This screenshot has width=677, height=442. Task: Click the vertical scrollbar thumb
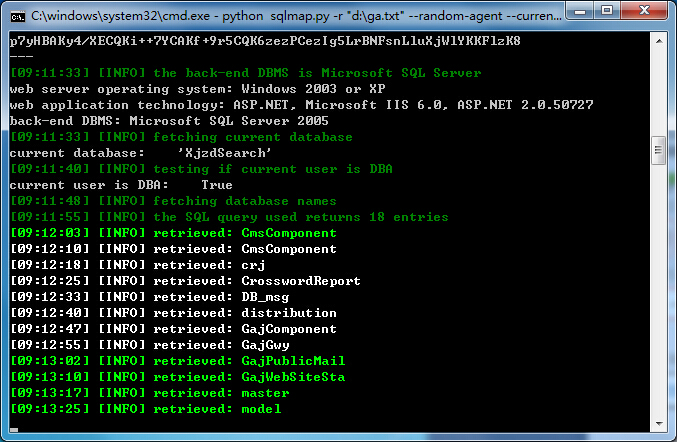pyautogui.click(x=658, y=150)
